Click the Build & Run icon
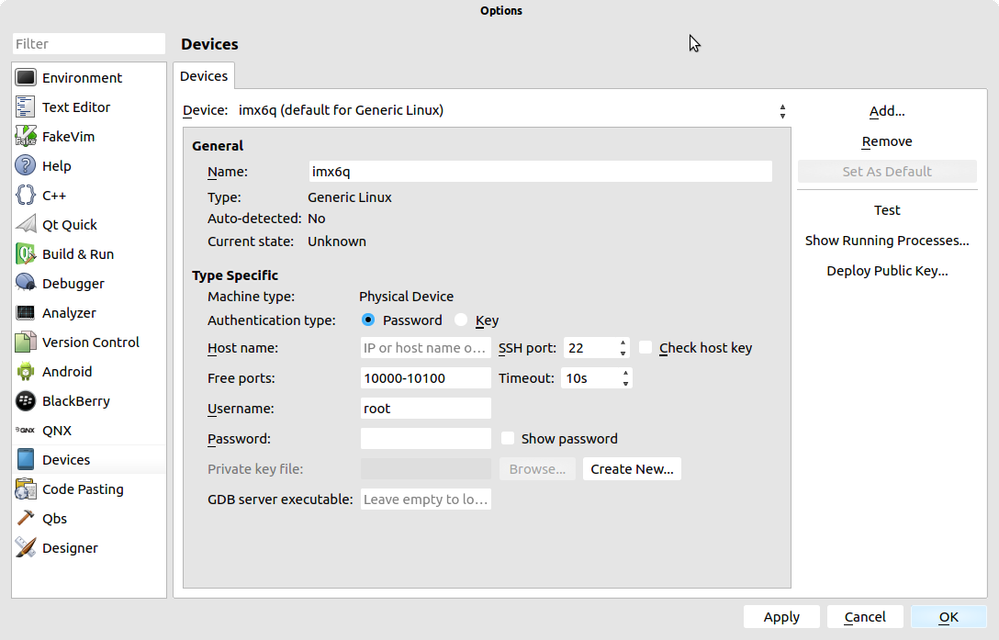Screen dimensions: 999x640 tap(26, 254)
